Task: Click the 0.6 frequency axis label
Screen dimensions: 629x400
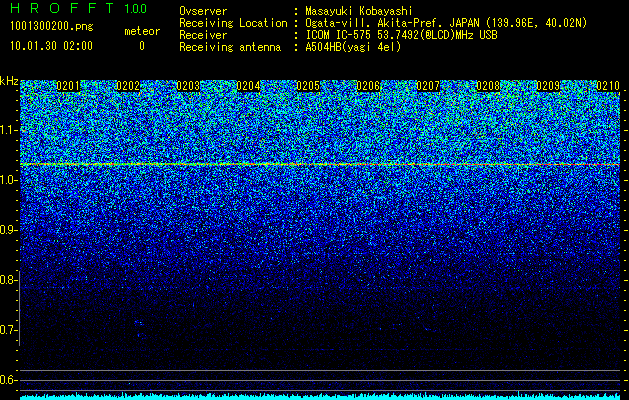Action: pos(8,380)
